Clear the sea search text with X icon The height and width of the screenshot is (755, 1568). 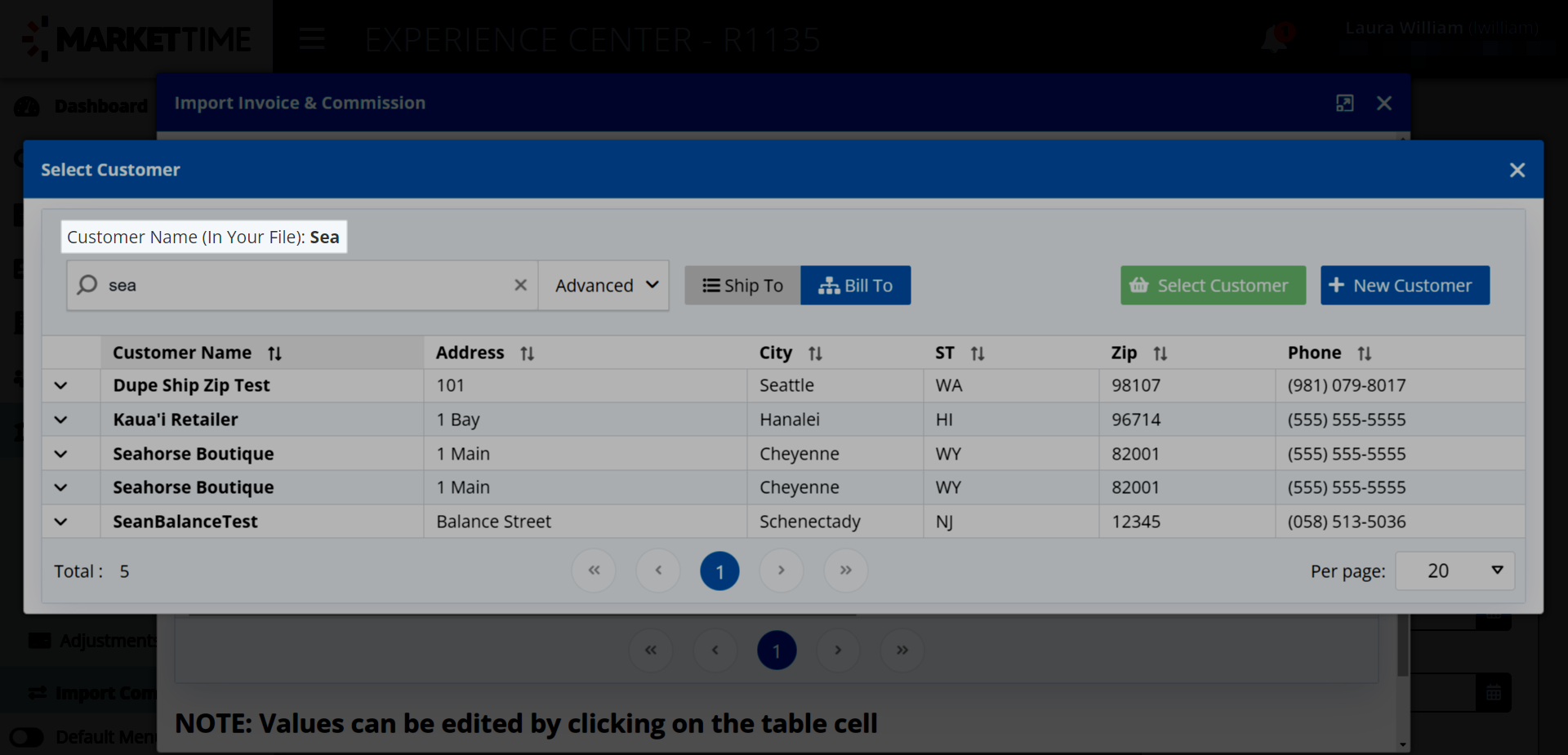point(520,285)
